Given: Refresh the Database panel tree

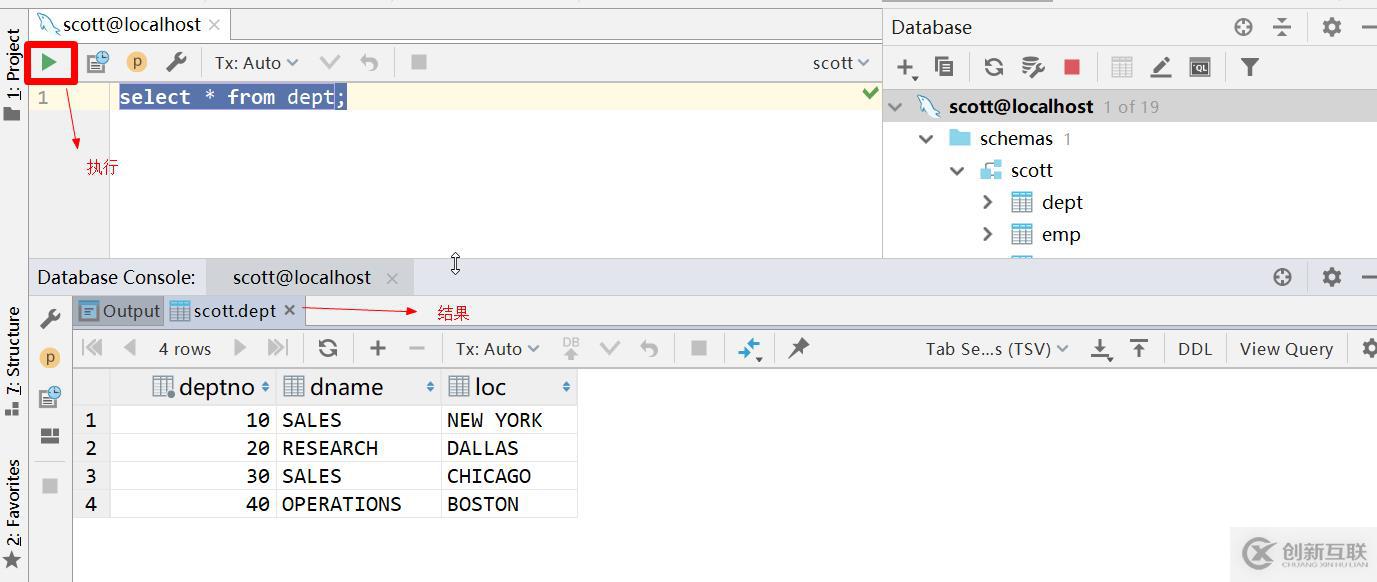Looking at the screenshot, I should [993, 67].
